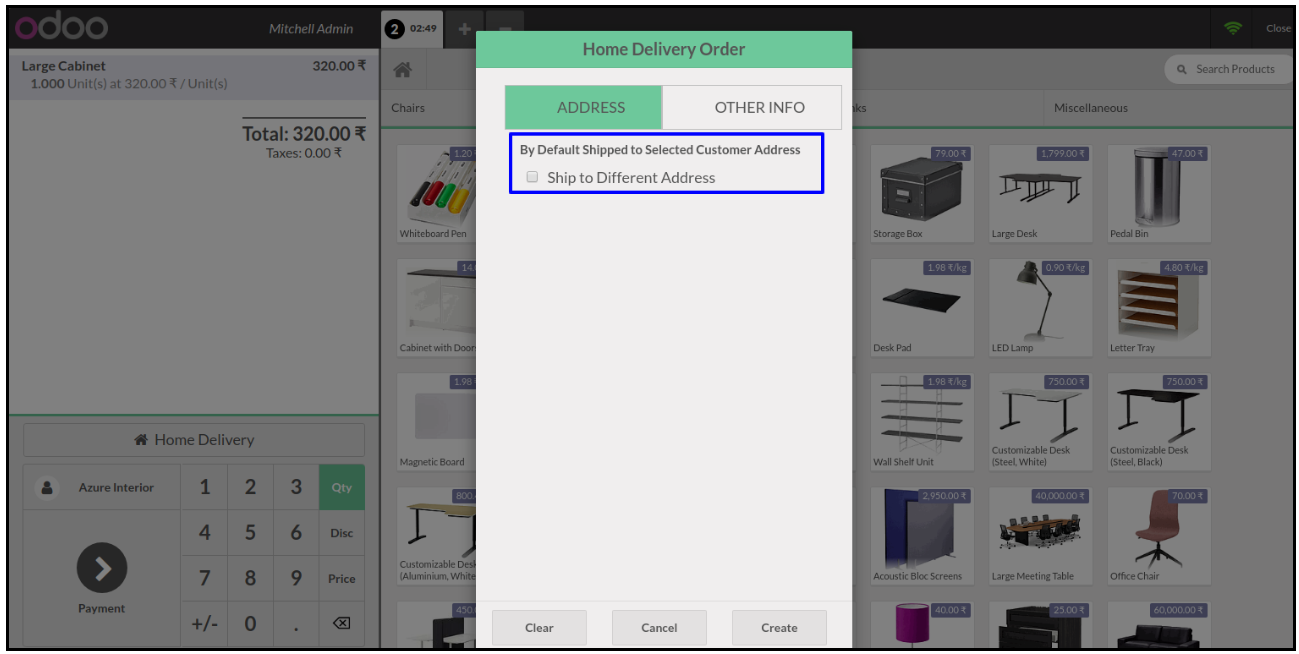Click the green Wi-Fi connection status icon
This screenshot has height=654, width=1299.
coord(1232,28)
